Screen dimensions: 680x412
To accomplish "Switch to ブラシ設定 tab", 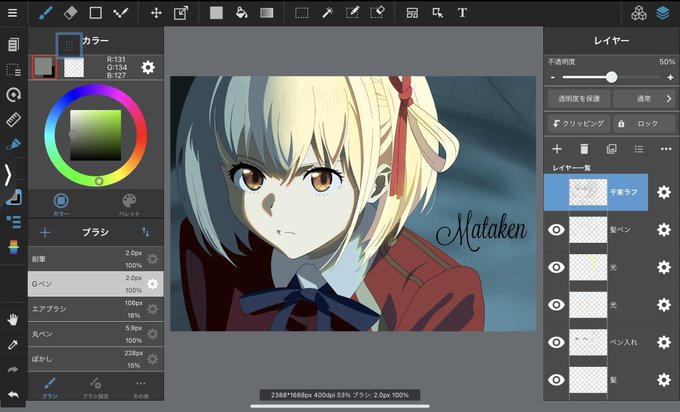I will (x=95, y=388).
